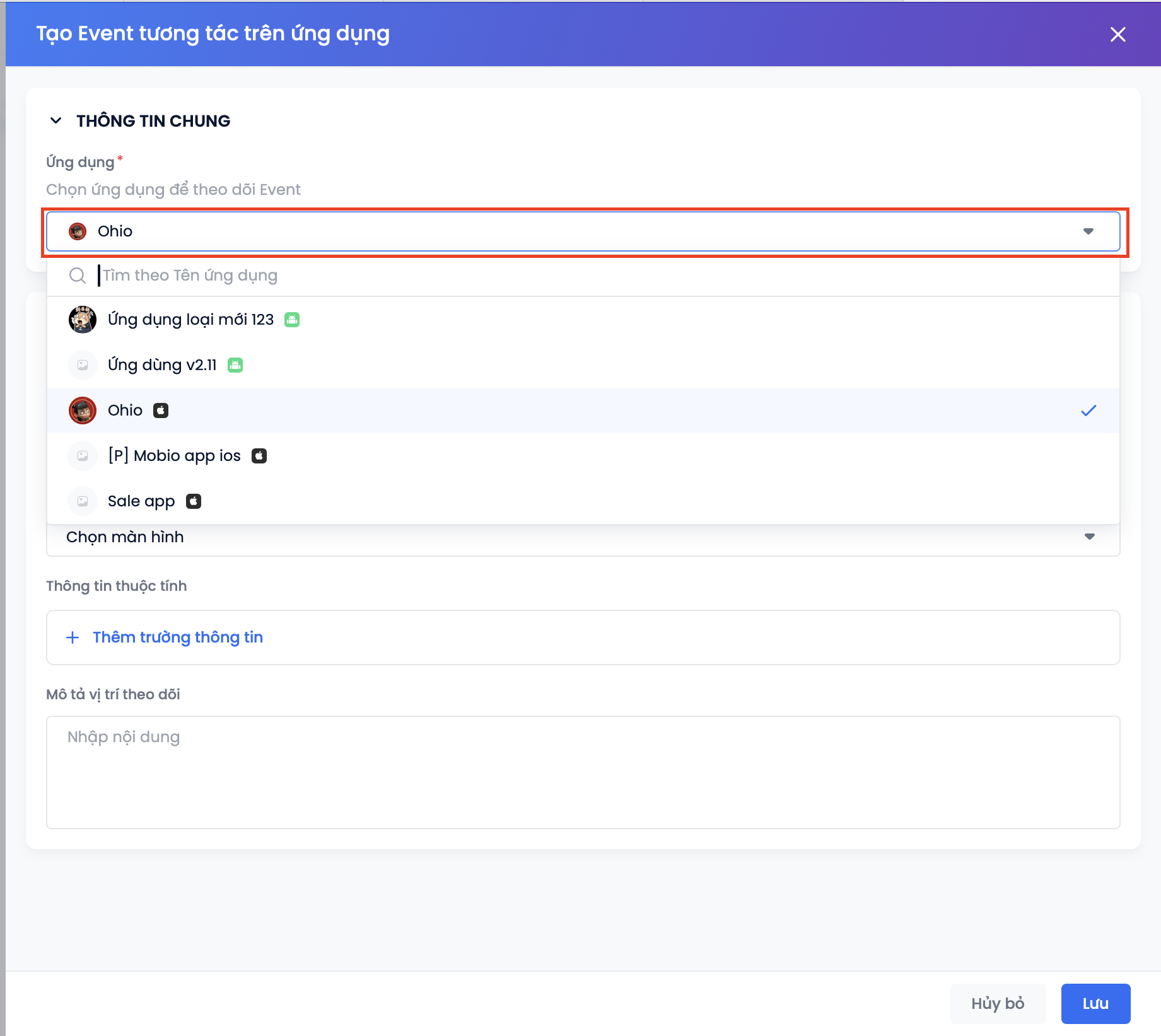Close the Ứng dụng dropdown via its arrow
The image size is (1161, 1036).
(1088, 231)
